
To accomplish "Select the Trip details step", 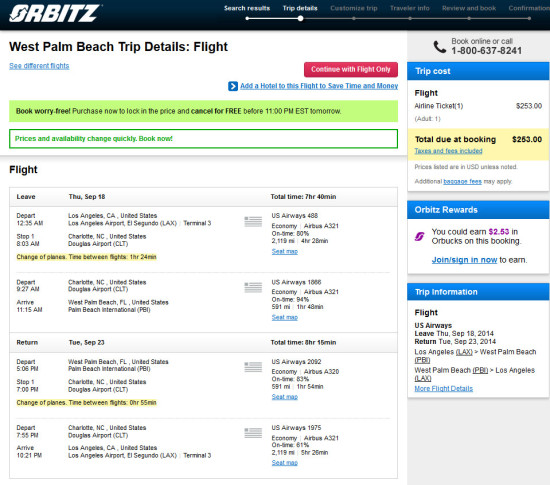I will pyautogui.click(x=300, y=8).
